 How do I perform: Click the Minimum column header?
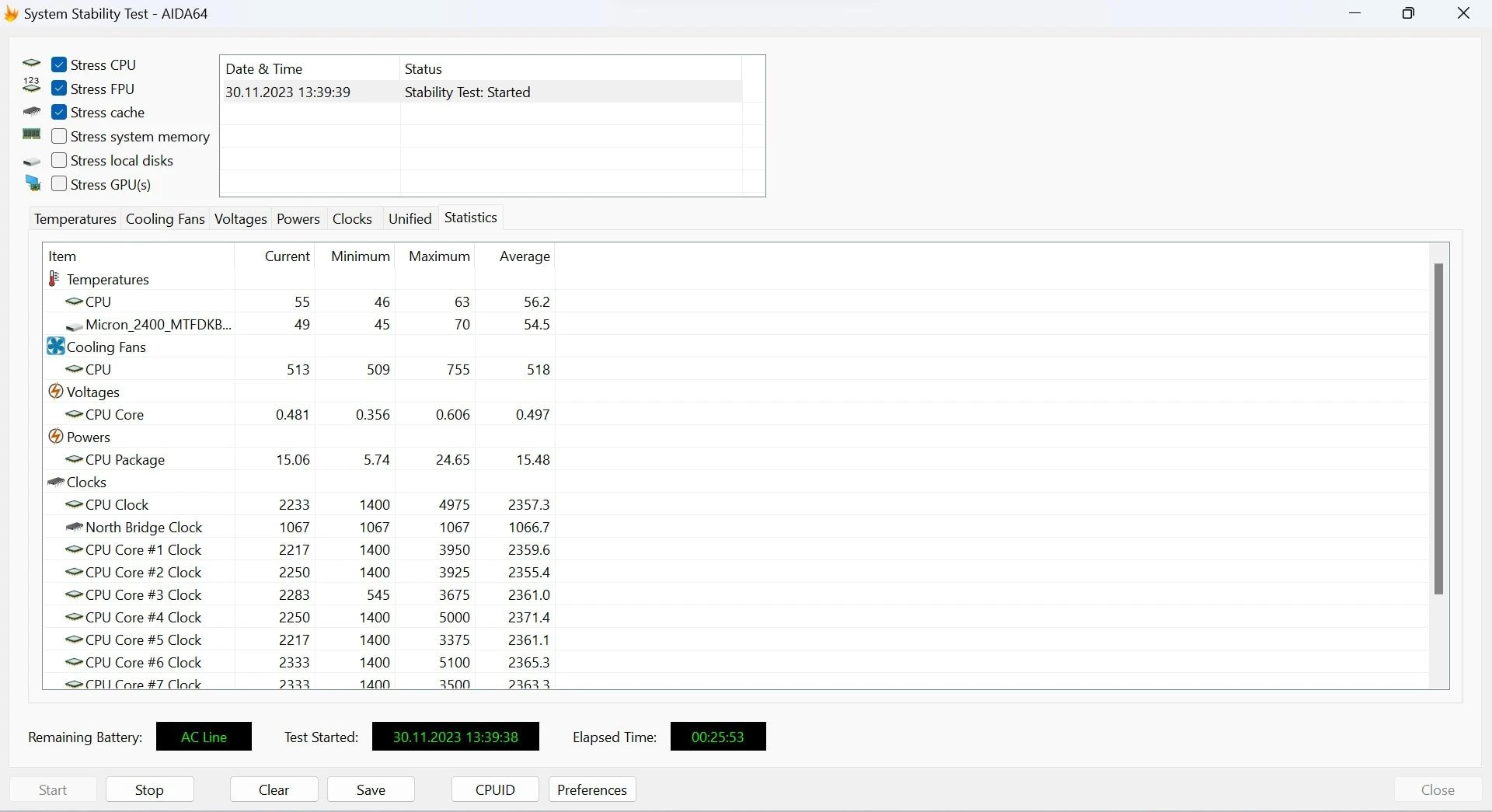(355, 256)
